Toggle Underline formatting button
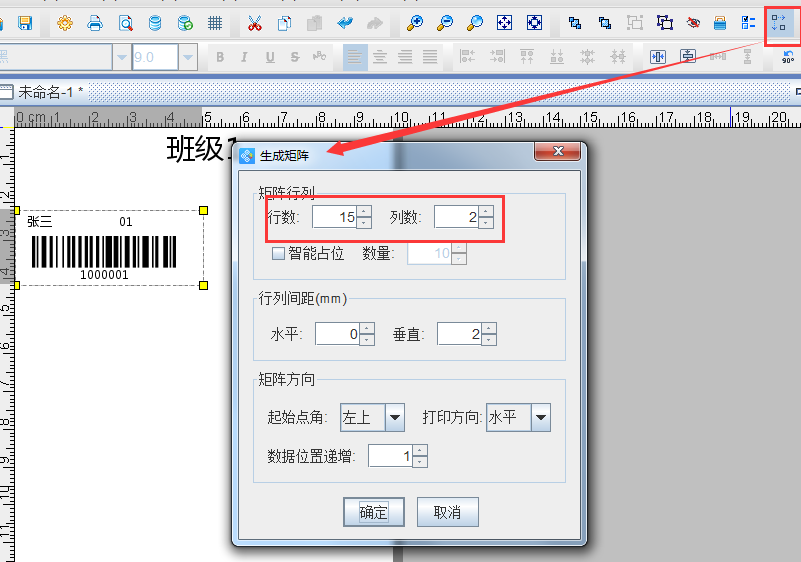Viewport: 801px width, 562px height. pos(270,57)
